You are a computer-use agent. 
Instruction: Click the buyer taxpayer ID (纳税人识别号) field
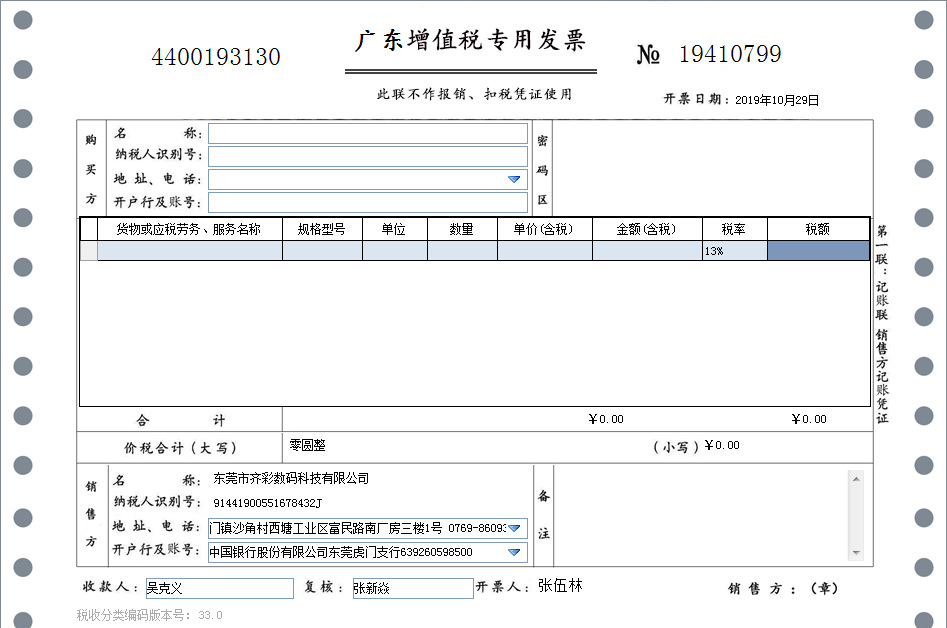(x=368, y=156)
